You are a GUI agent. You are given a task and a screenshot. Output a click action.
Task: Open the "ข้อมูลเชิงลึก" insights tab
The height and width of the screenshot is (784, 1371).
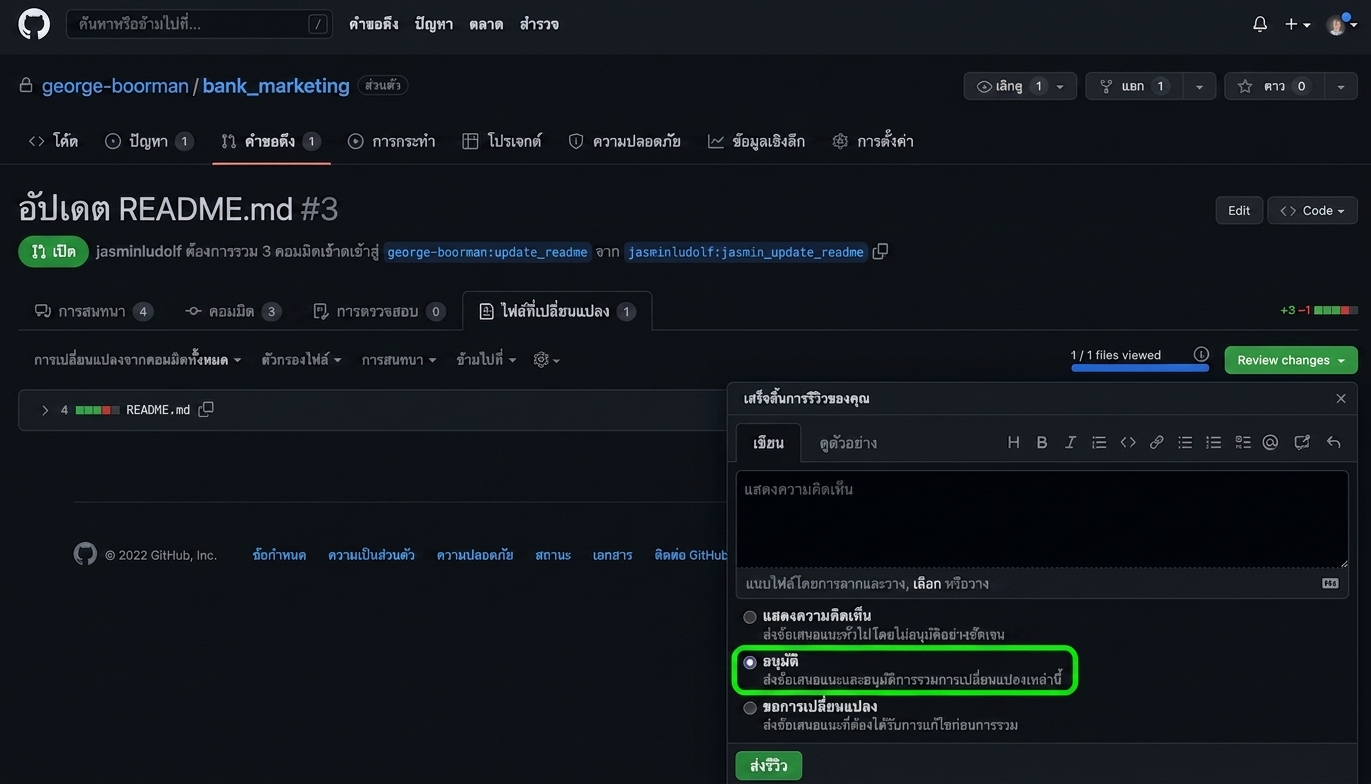click(x=756, y=141)
